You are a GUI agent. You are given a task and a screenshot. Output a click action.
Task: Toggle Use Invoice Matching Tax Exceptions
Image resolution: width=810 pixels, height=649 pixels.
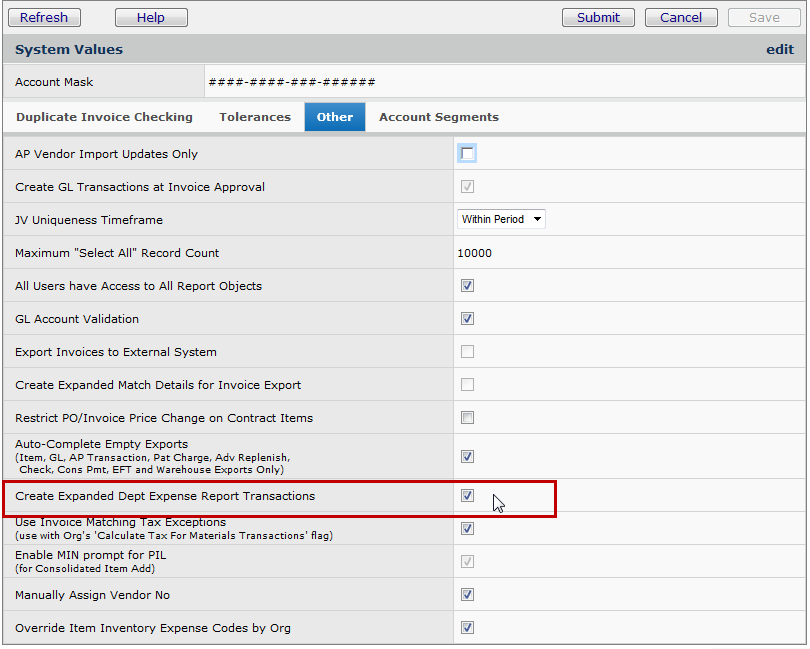pos(467,528)
